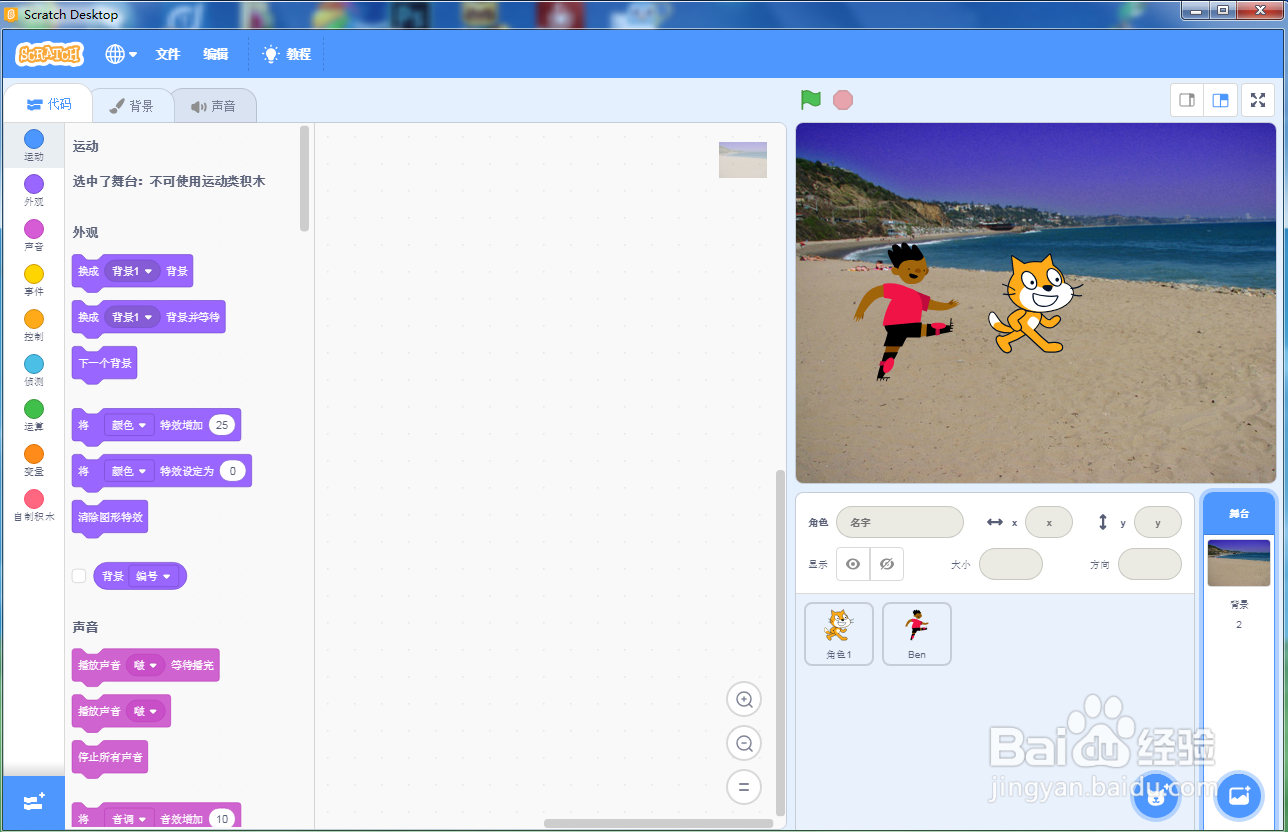Select the 外观 block category

point(34,190)
